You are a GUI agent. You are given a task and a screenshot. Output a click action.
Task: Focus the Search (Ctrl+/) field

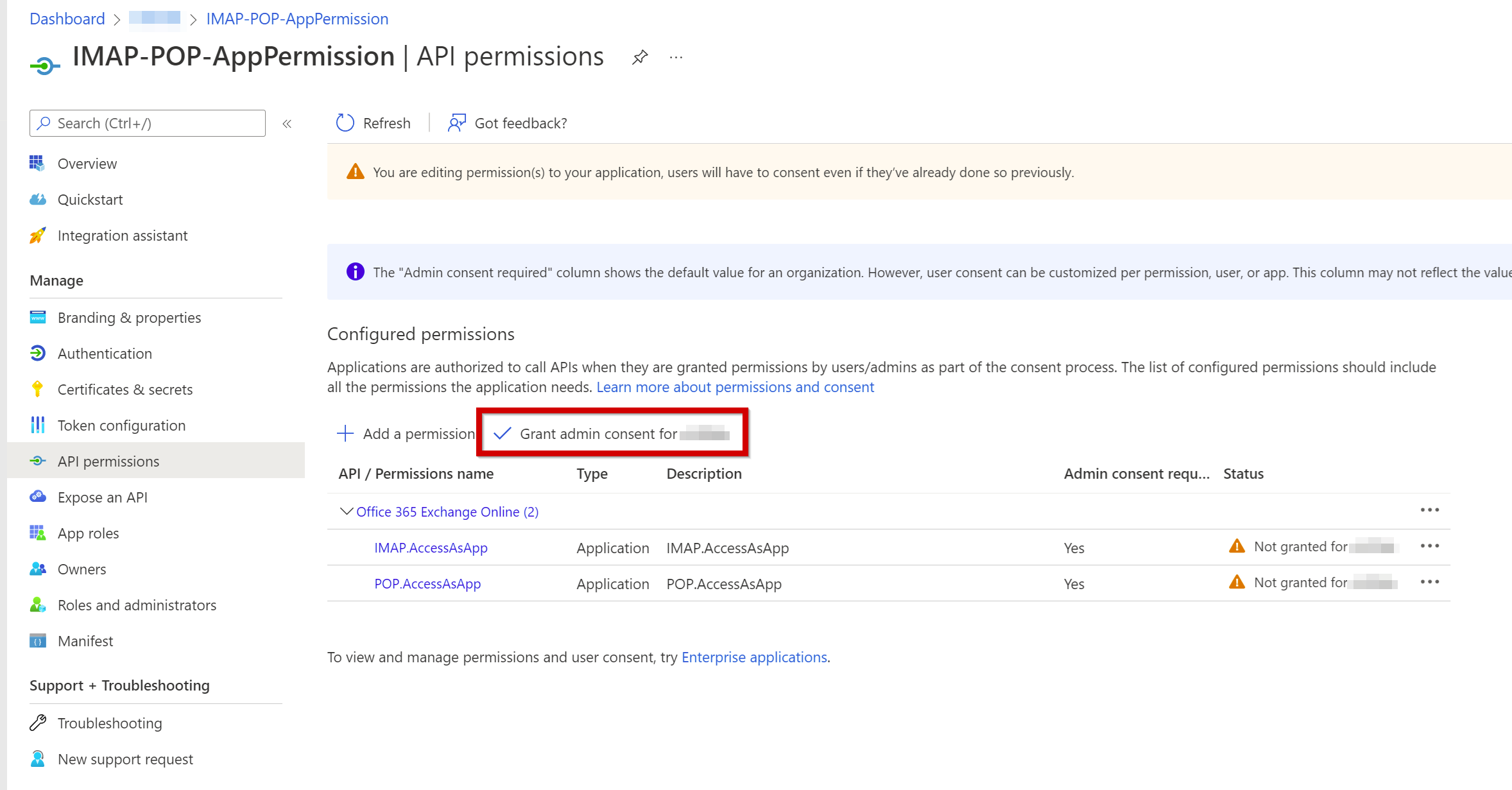point(148,123)
